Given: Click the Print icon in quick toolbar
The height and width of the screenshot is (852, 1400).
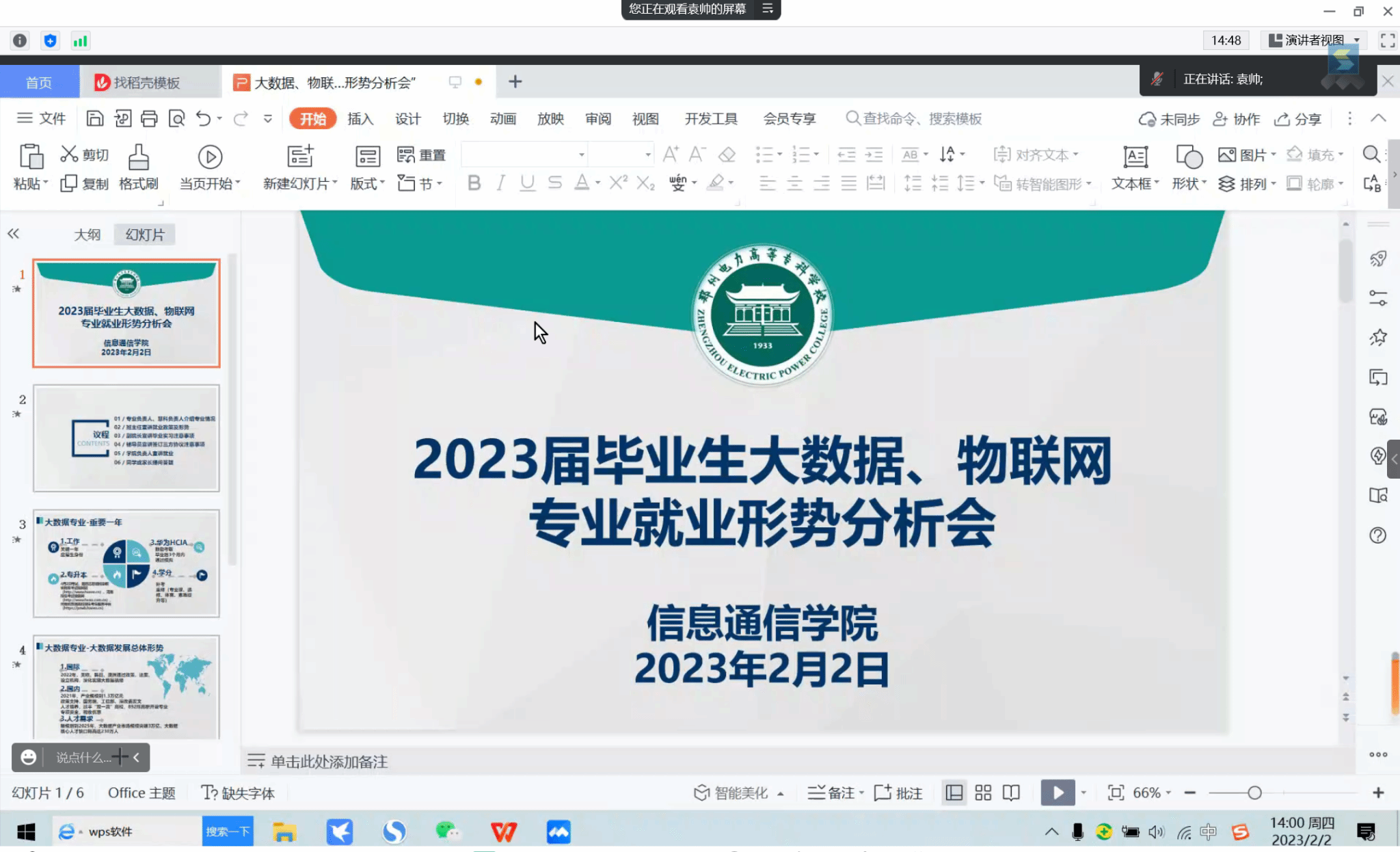Looking at the screenshot, I should click(149, 119).
